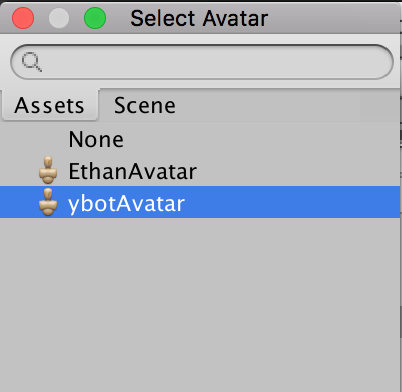
Task: Click the Select Avatar window title
Action: click(x=199, y=18)
